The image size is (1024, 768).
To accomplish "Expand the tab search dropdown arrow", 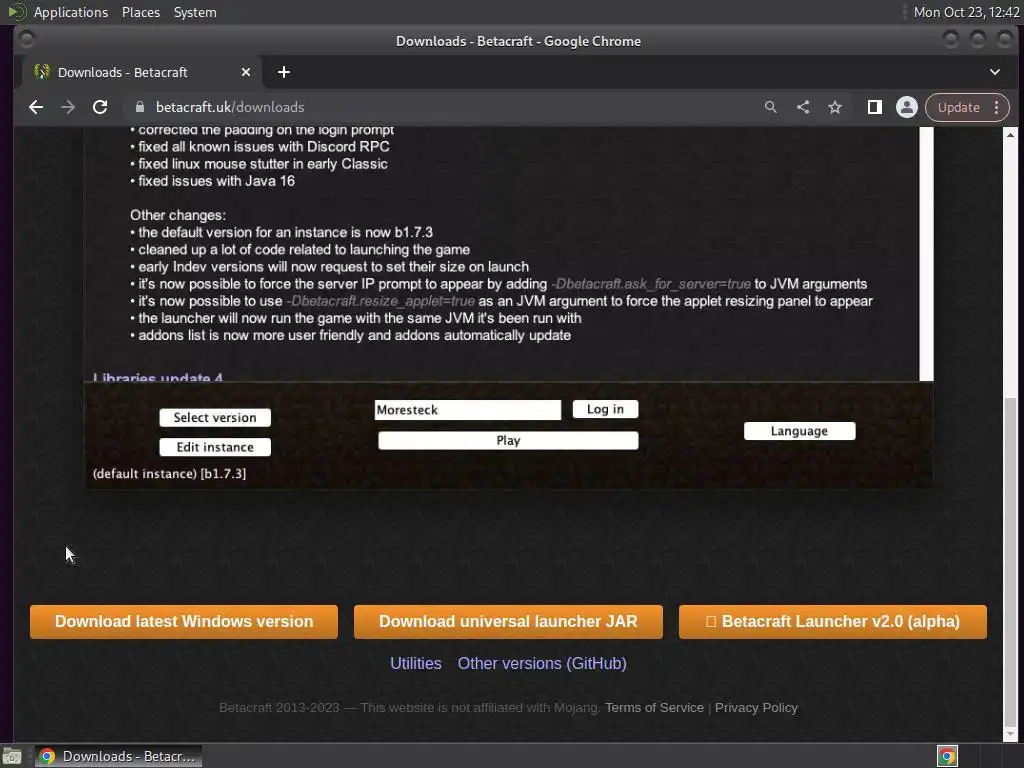I will (x=995, y=72).
